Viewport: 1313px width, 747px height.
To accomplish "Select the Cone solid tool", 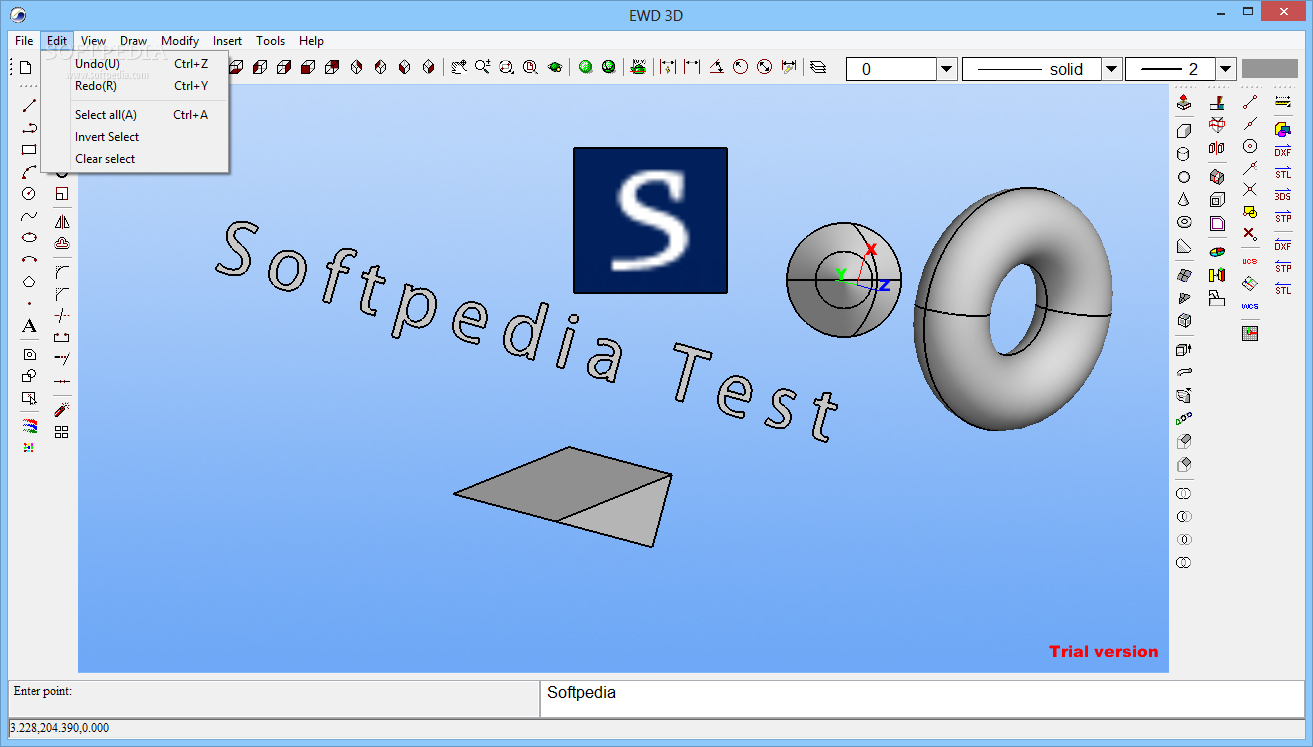I will point(1184,200).
